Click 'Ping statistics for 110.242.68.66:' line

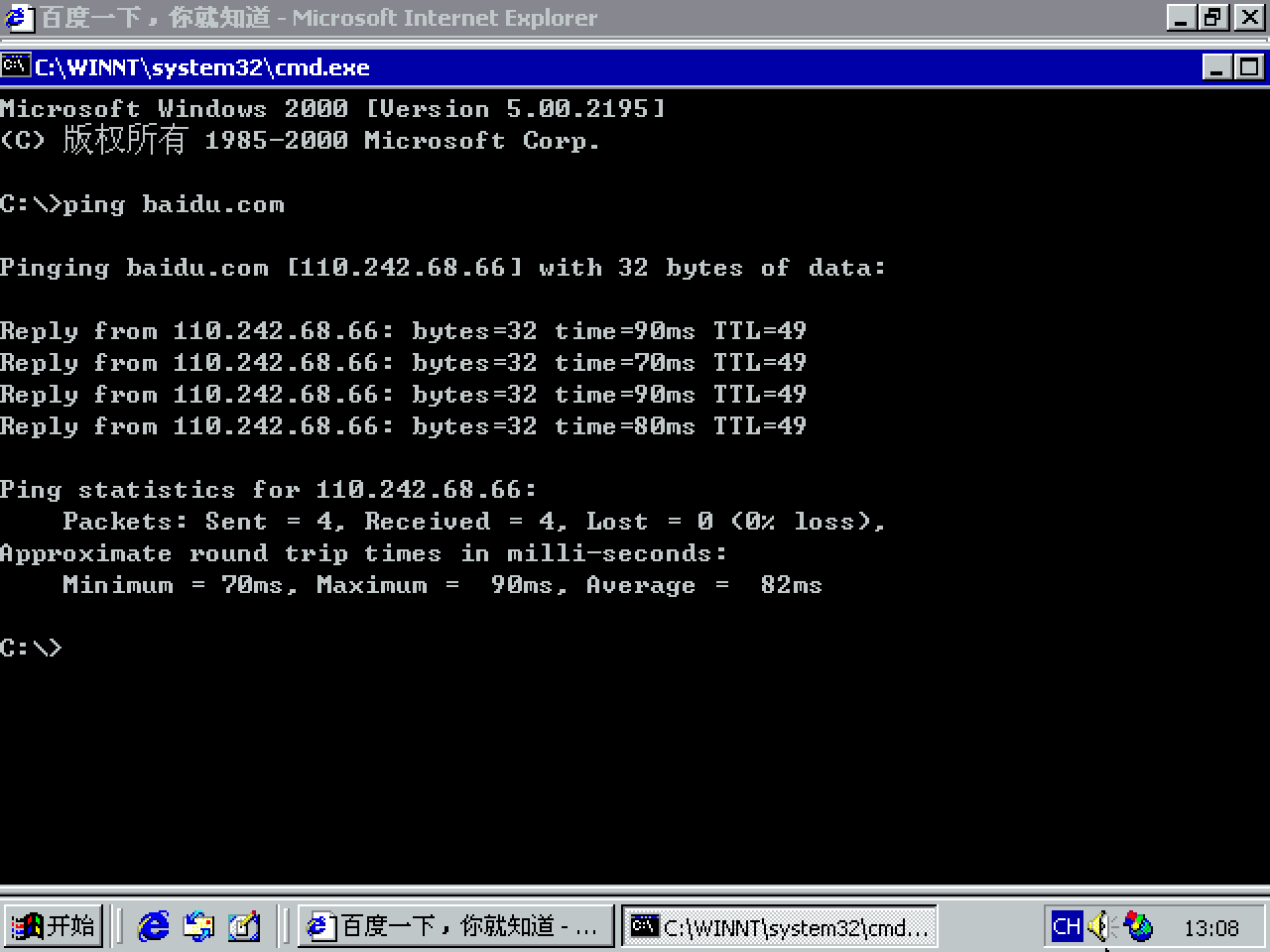click(x=269, y=490)
